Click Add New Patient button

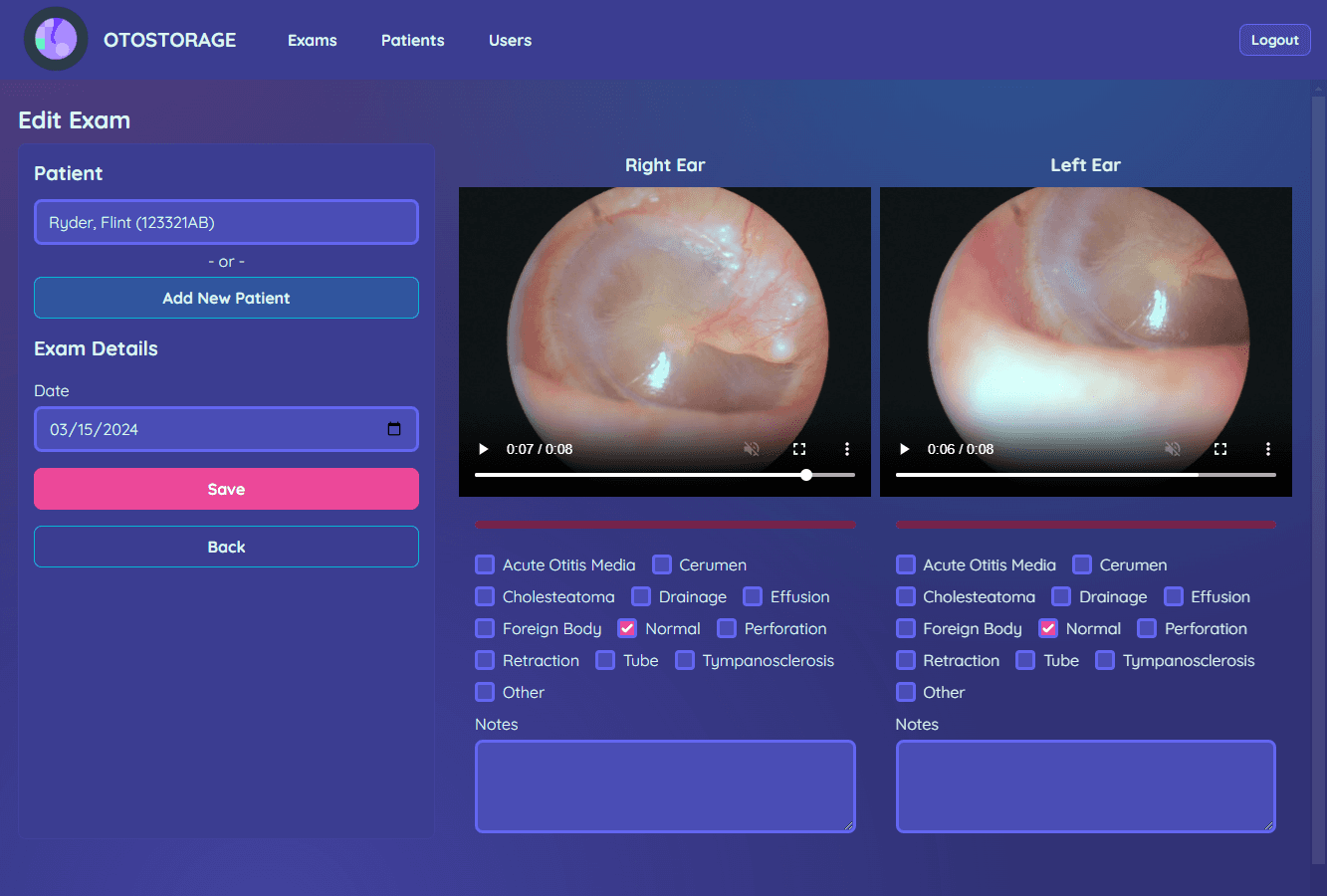[226, 298]
